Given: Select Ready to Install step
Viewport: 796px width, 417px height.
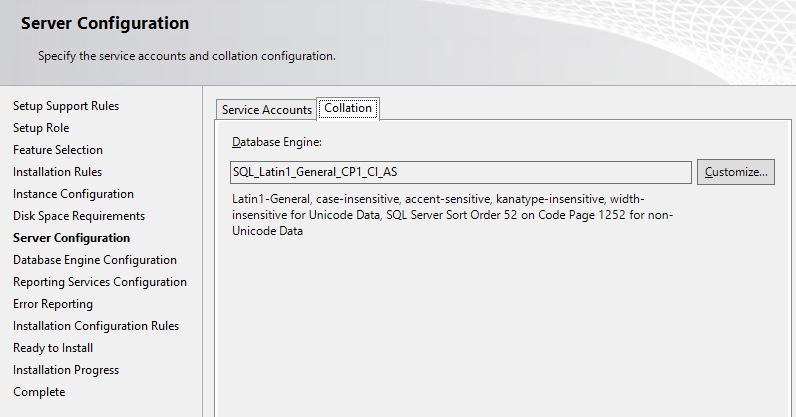Looking at the screenshot, I should coord(53,348).
